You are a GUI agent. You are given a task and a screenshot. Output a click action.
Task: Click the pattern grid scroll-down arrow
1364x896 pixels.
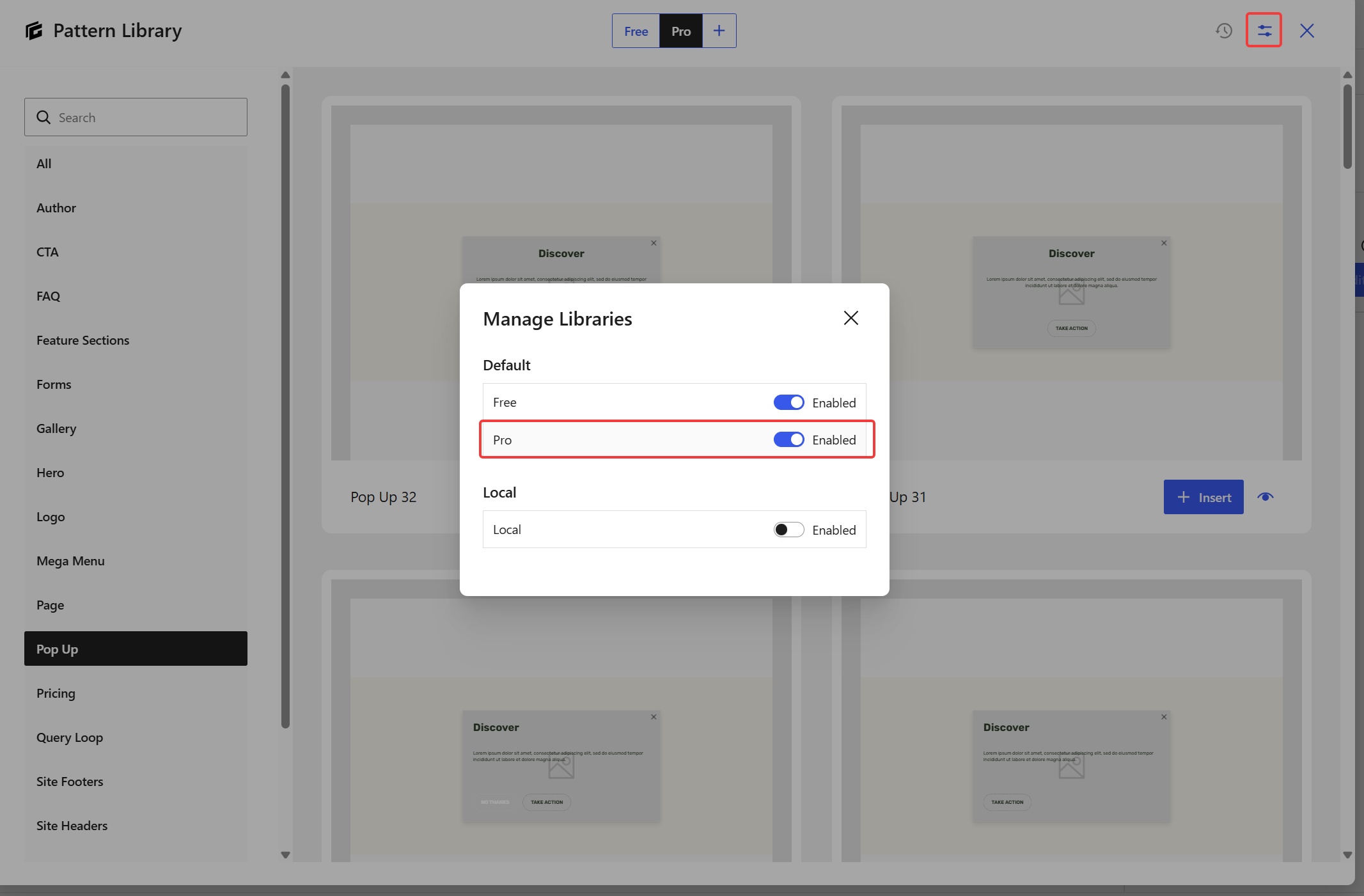pos(1347,854)
